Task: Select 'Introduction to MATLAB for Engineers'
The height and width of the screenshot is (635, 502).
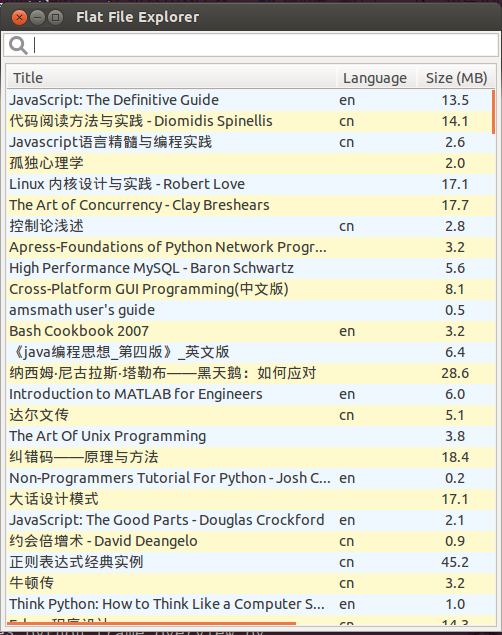Action: [x=251, y=394]
